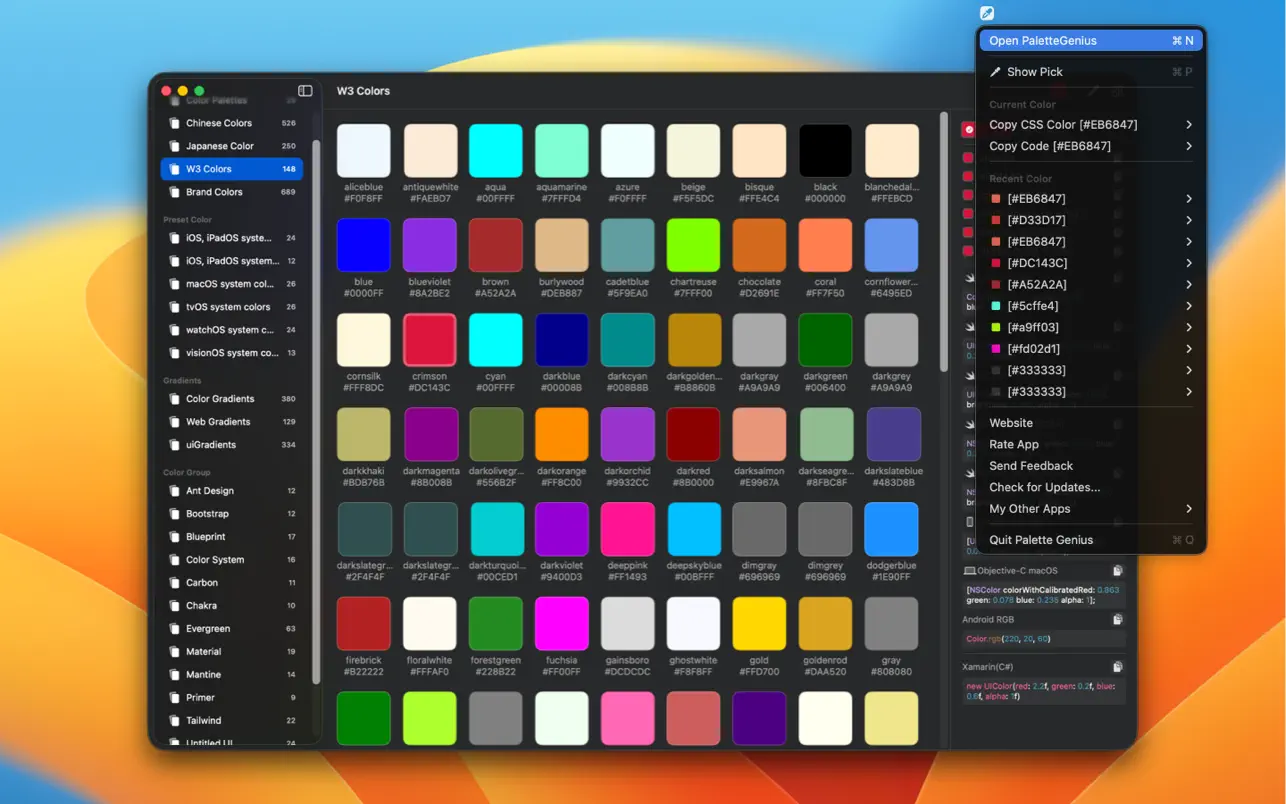Click the copy icon for Xamarin(C#) snippet
1286x804 pixels.
[x=1117, y=665]
